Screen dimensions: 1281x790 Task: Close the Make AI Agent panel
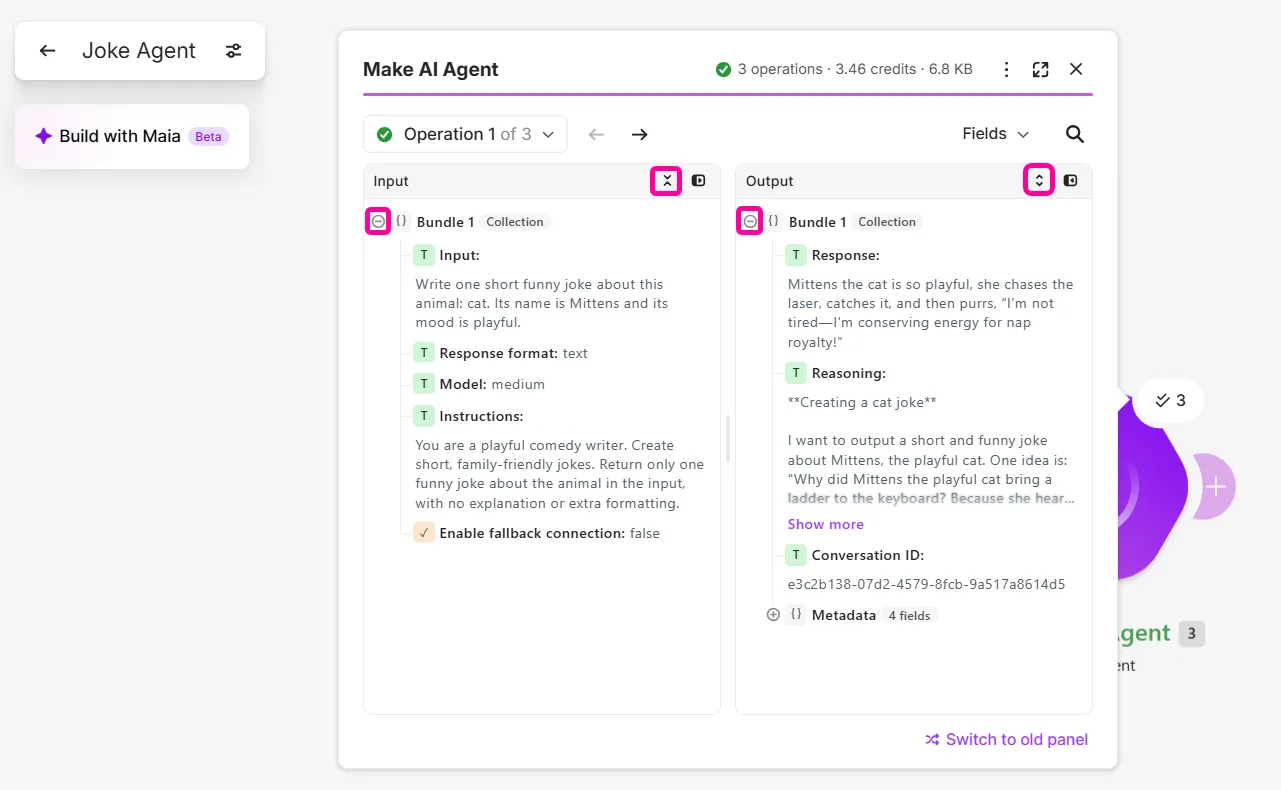1076,69
